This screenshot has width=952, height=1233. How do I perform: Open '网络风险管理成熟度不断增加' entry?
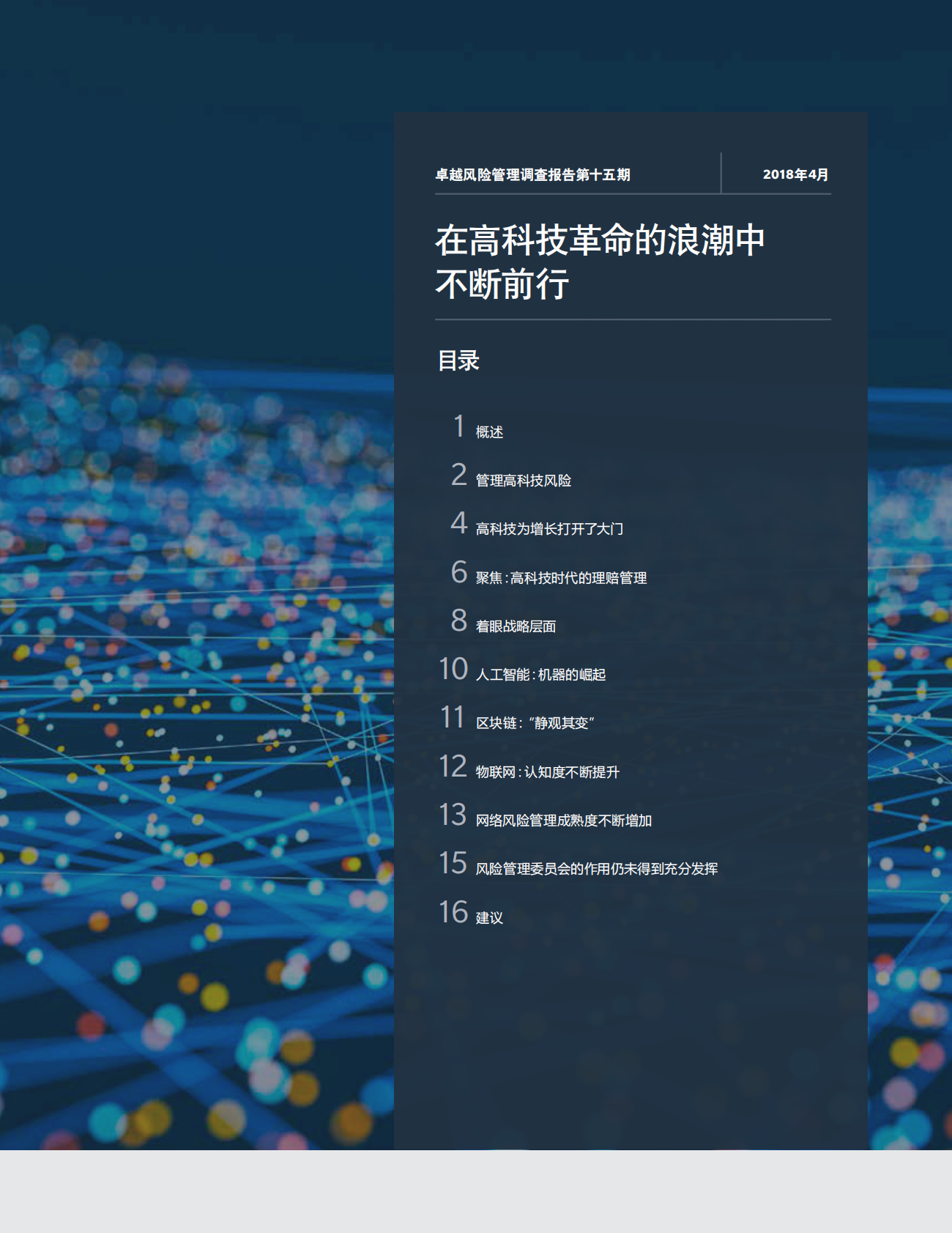point(563,821)
